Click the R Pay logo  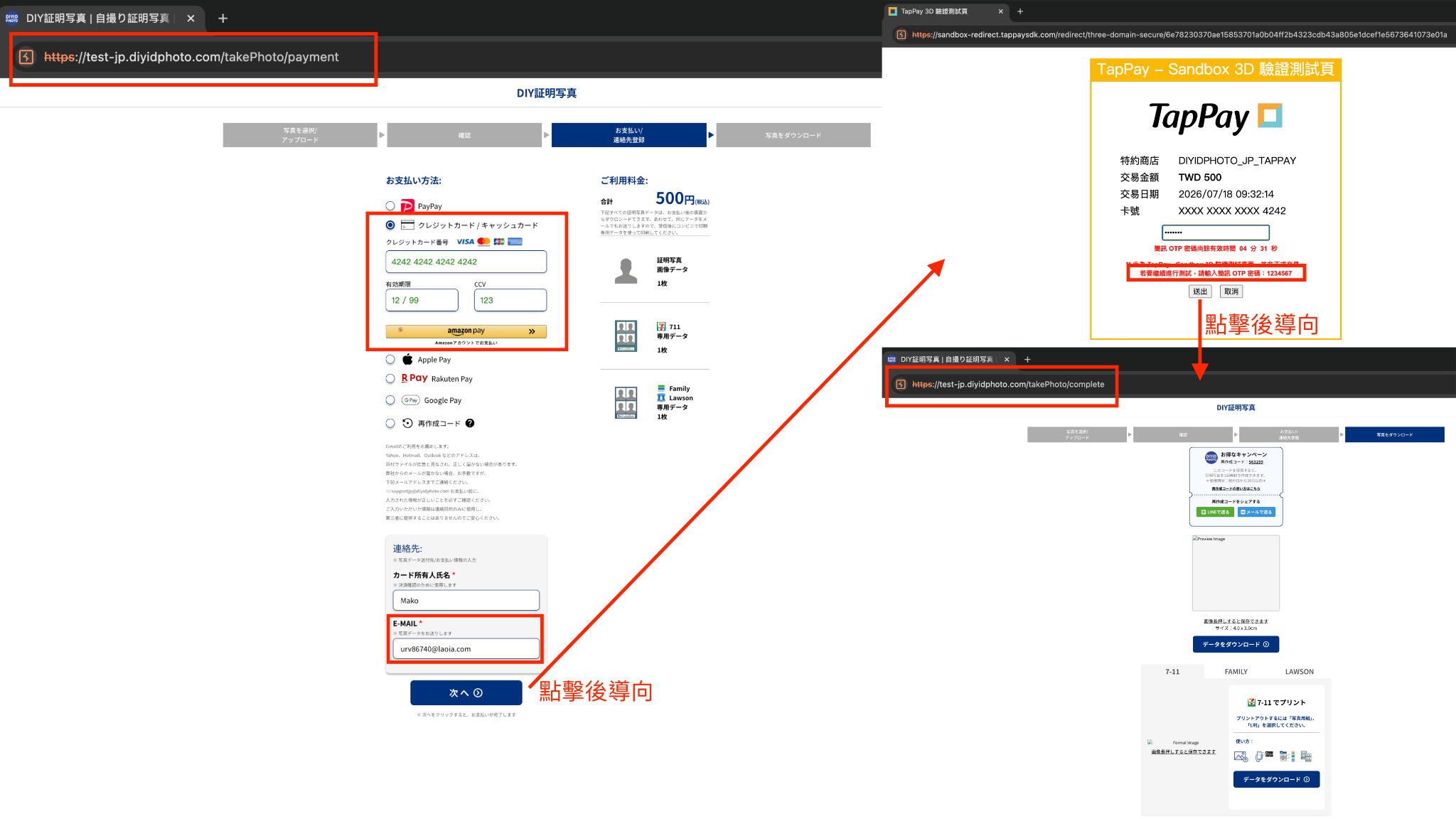[414, 378]
